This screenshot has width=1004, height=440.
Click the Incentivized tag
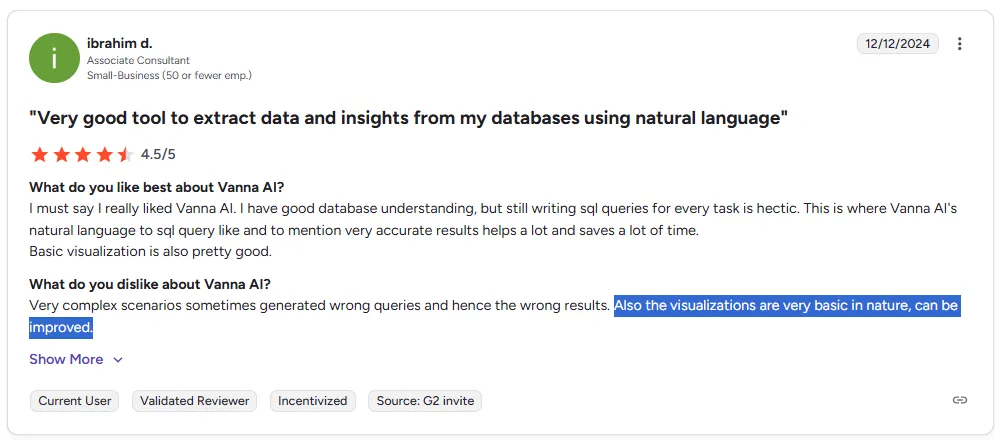pyautogui.click(x=313, y=401)
